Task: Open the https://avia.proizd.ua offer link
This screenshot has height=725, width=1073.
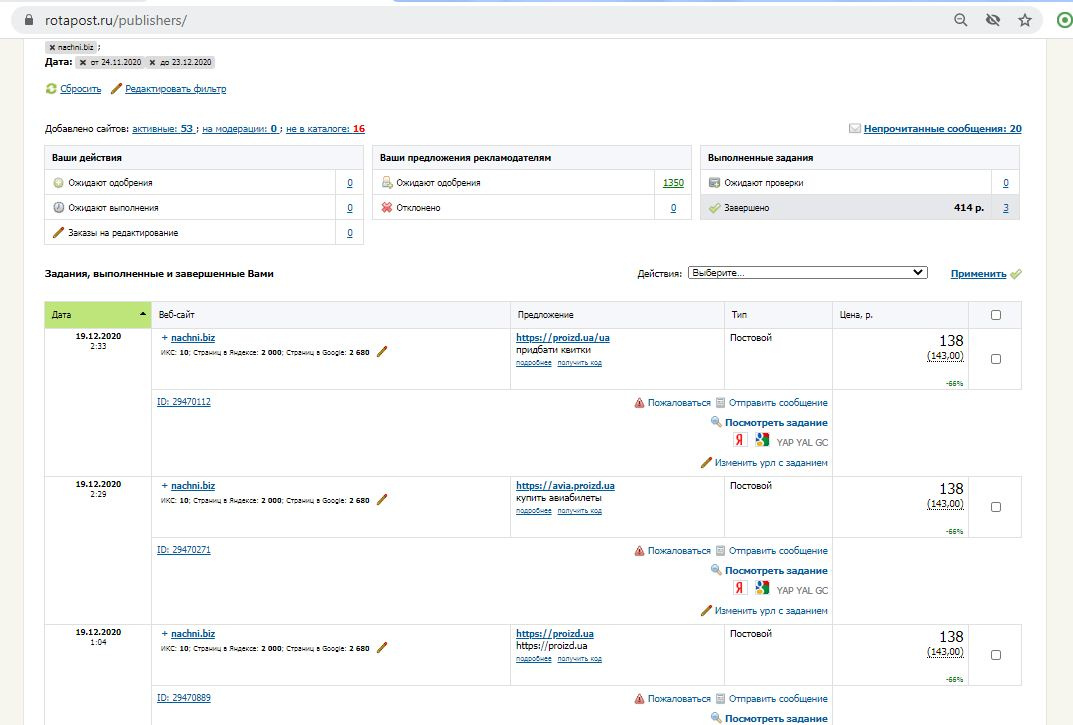Action: pos(565,485)
